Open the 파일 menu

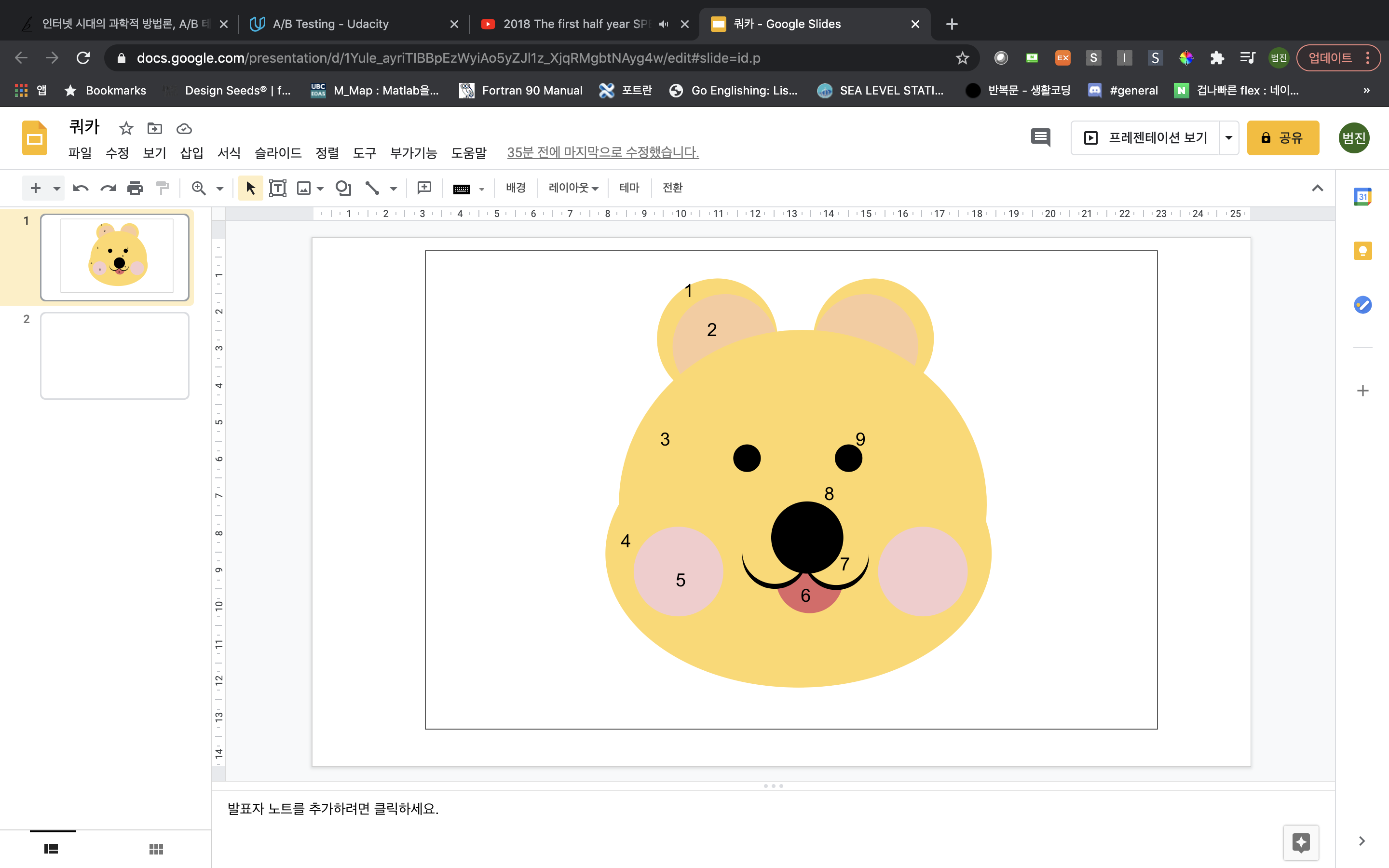pos(80,153)
